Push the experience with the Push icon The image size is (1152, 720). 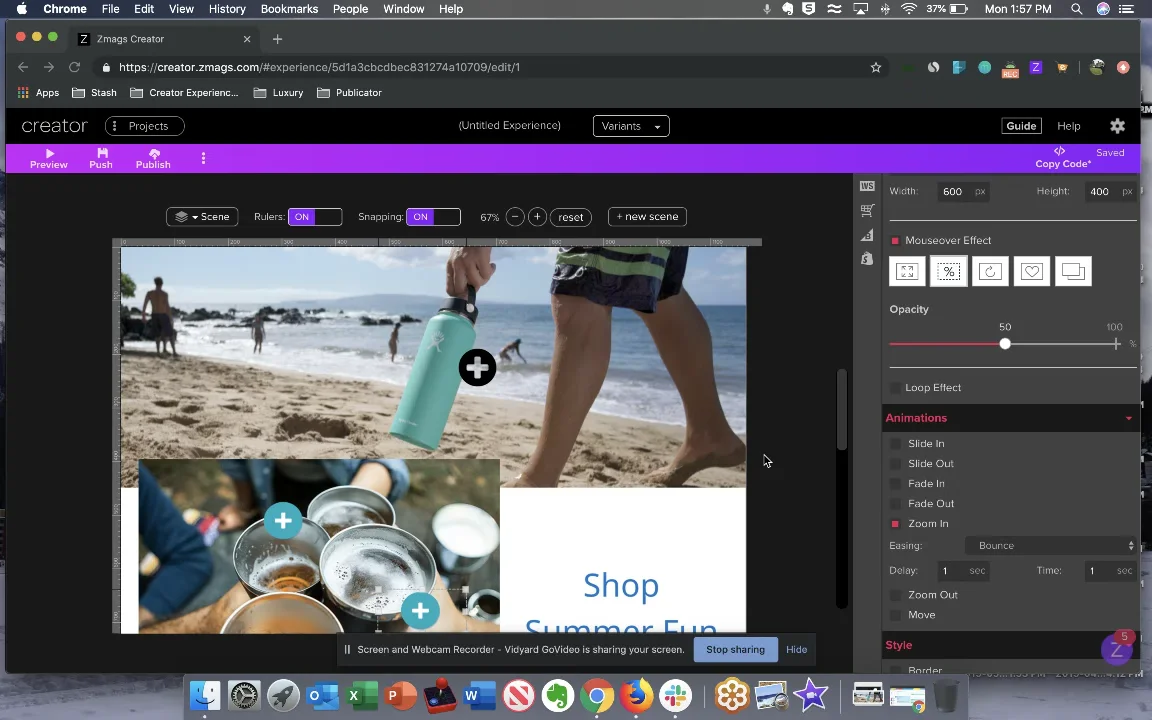pos(102,153)
